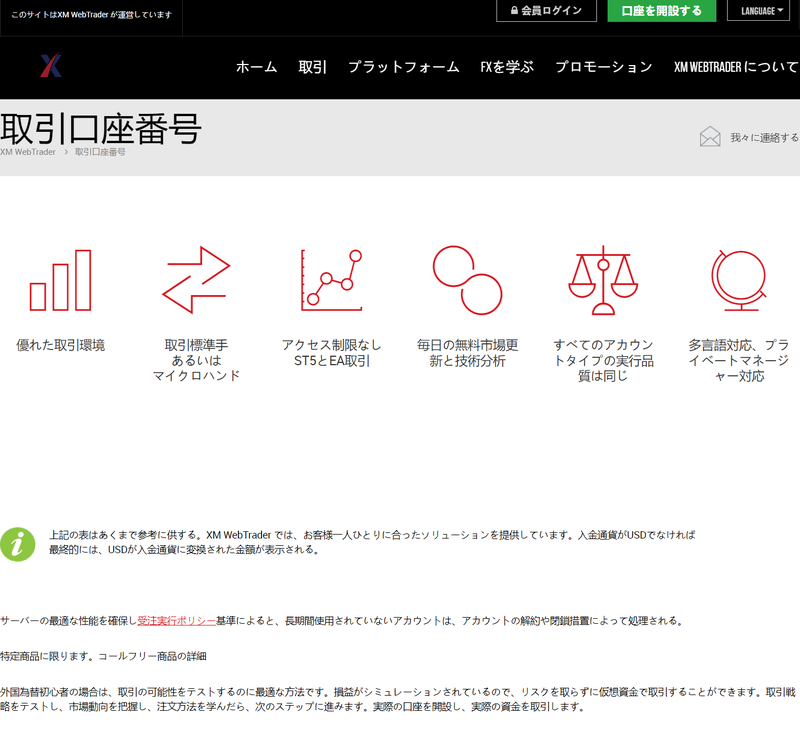This screenshot has height=736, width=800.
Task: Click the balance scales execution quality icon
Action: (603, 280)
